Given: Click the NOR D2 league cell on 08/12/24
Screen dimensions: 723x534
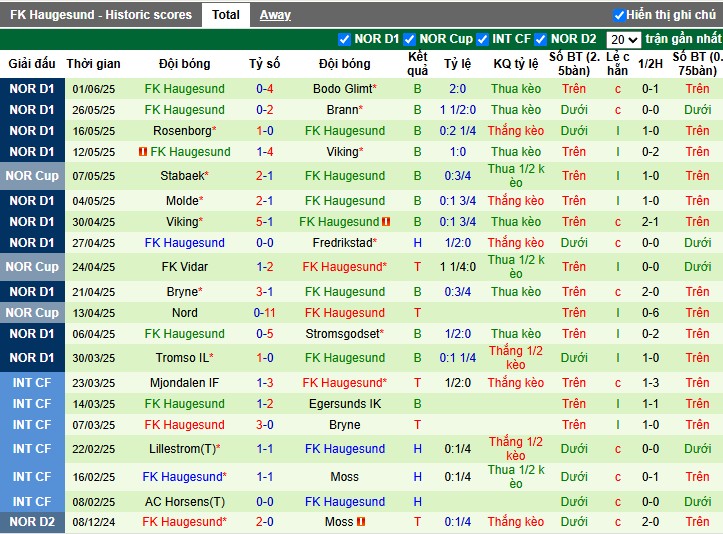Looking at the screenshot, I should [32, 522].
